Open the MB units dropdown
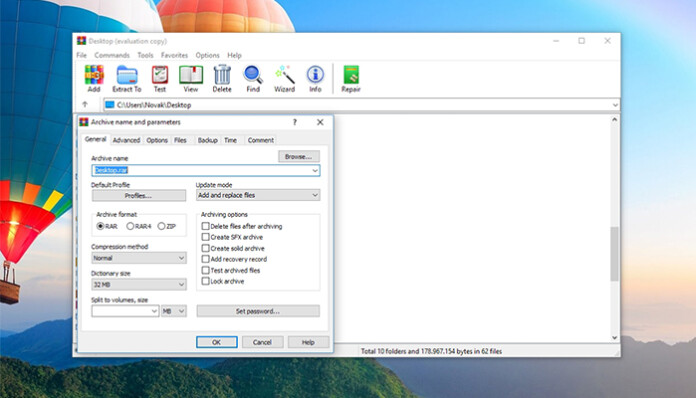The image size is (696, 398). point(174,311)
